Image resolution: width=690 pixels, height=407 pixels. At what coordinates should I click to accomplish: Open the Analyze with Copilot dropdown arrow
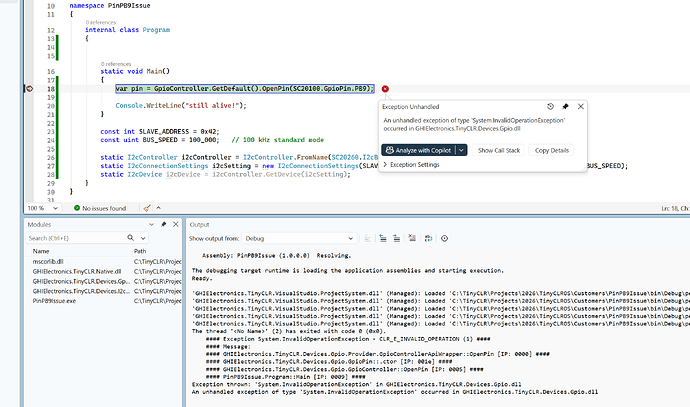[x=461, y=150]
